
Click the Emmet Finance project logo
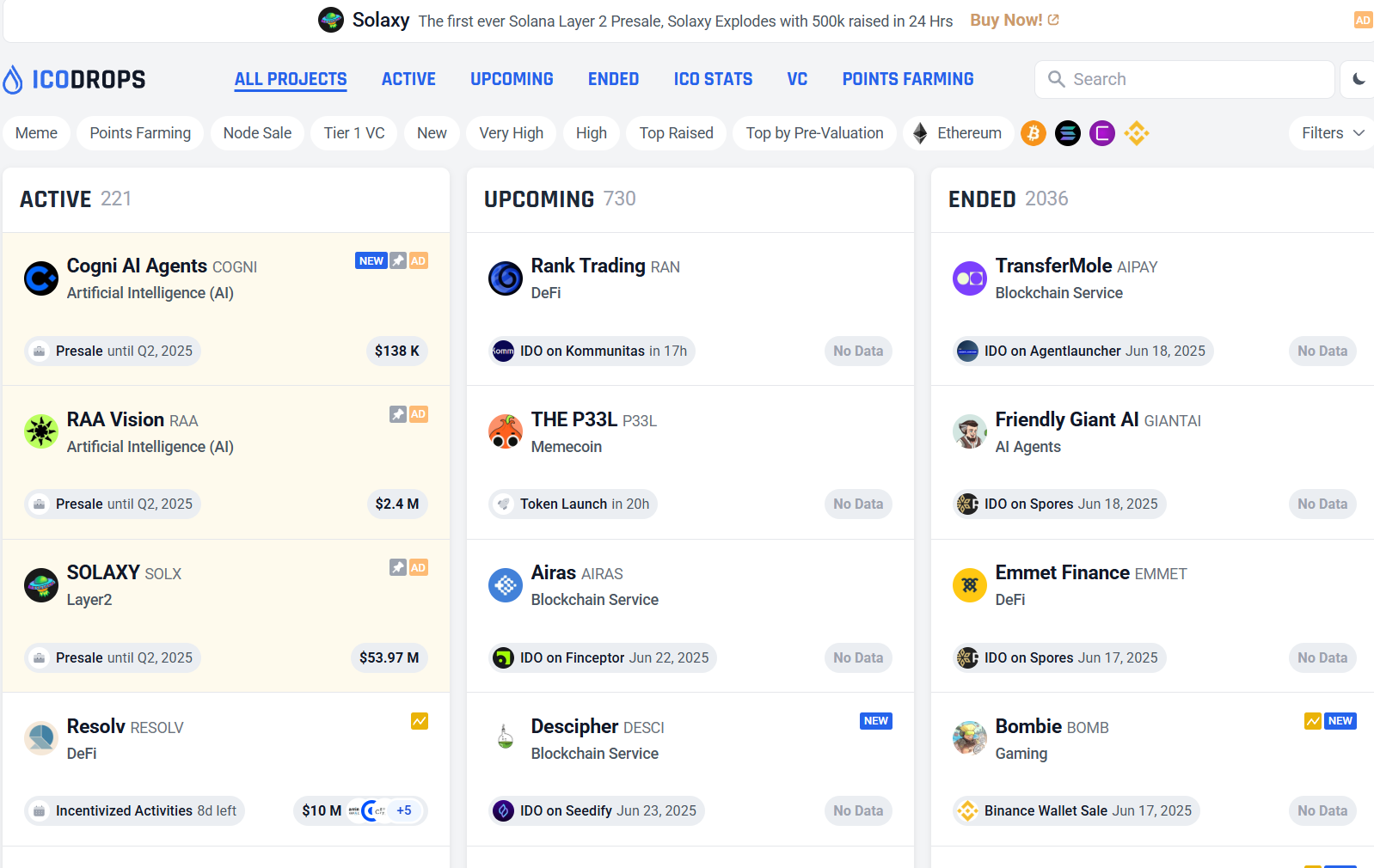[x=969, y=585]
